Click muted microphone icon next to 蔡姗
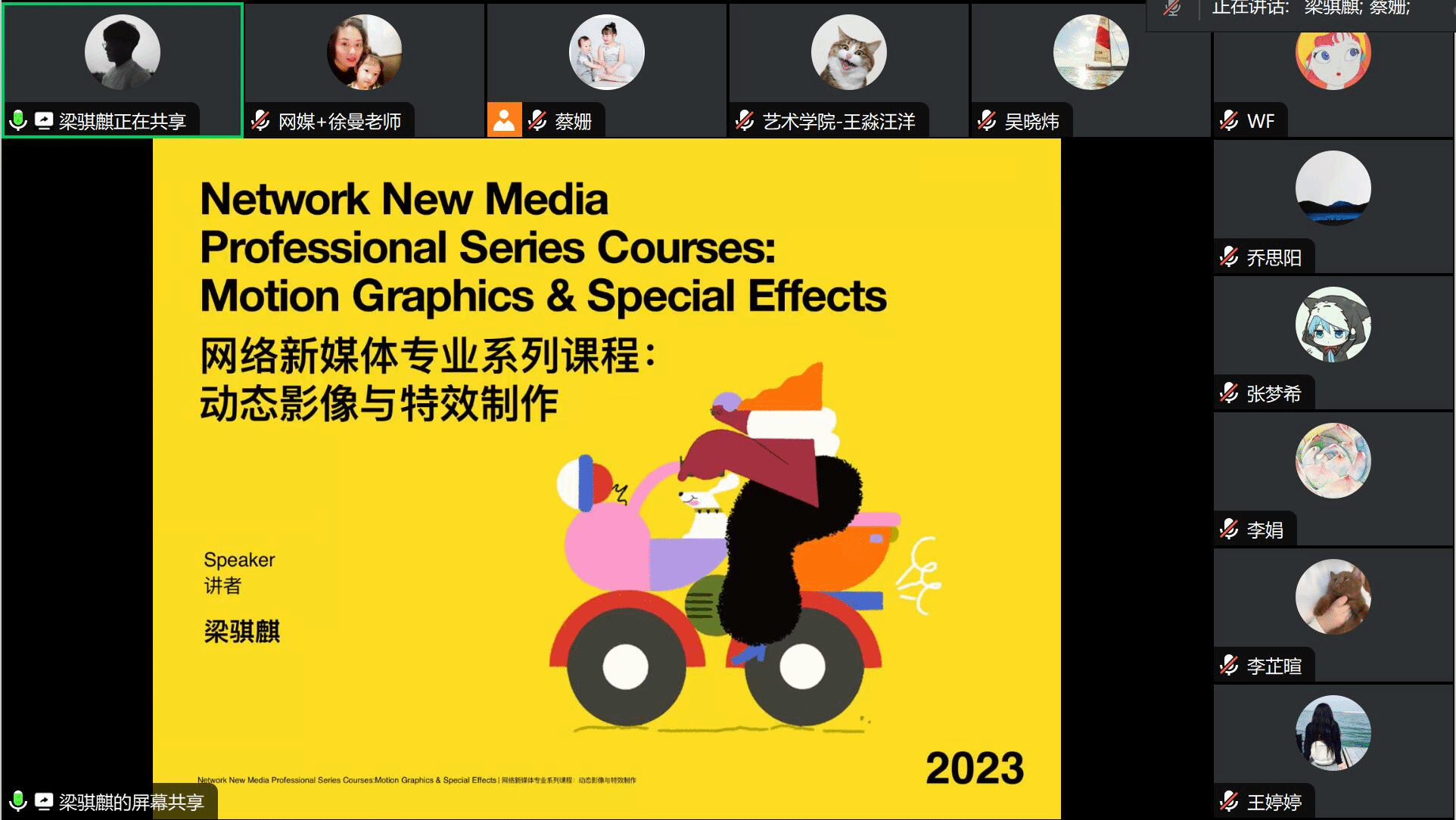 point(538,120)
